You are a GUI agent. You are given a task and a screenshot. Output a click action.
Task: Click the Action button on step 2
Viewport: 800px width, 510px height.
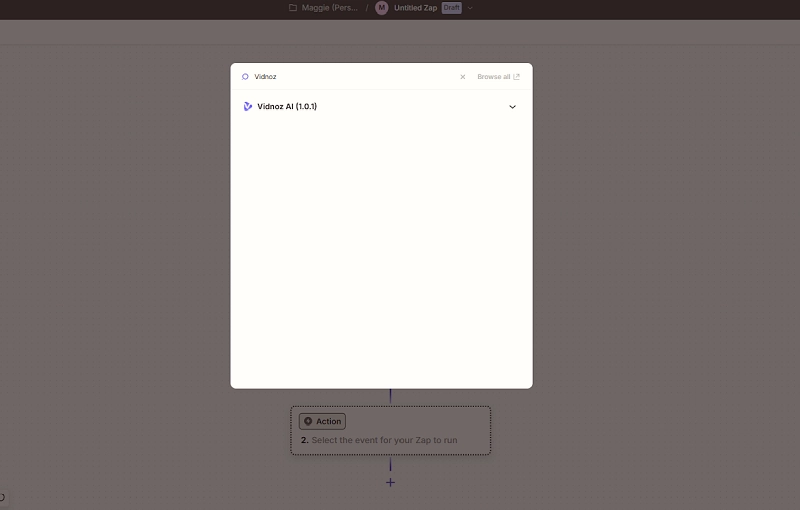coord(322,421)
